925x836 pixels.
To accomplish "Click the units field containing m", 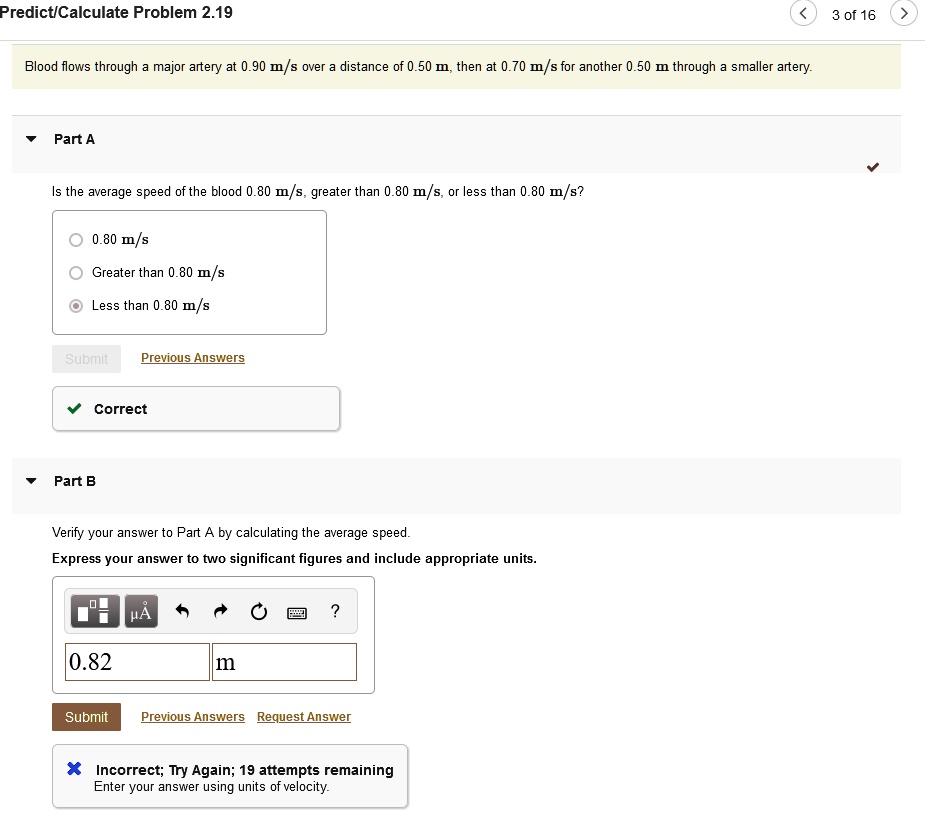I will point(284,661).
